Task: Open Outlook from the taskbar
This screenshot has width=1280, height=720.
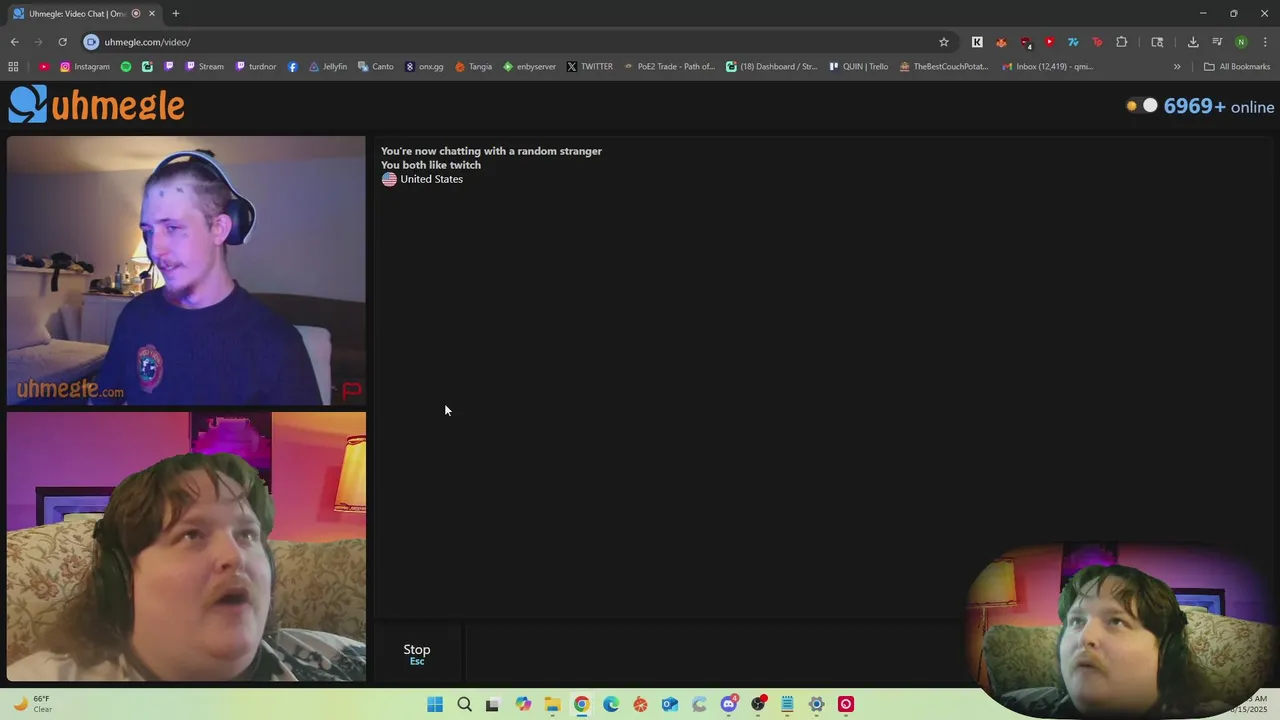Action: (x=670, y=704)
